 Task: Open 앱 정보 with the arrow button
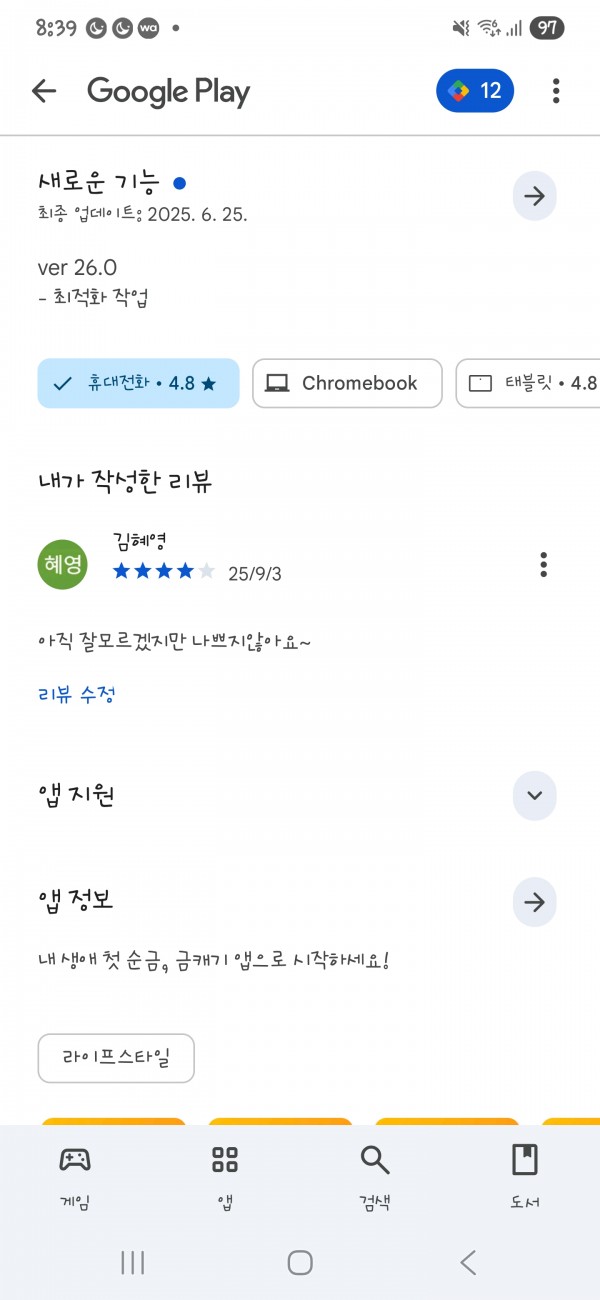pyautogui.click(x=534, y=902)
